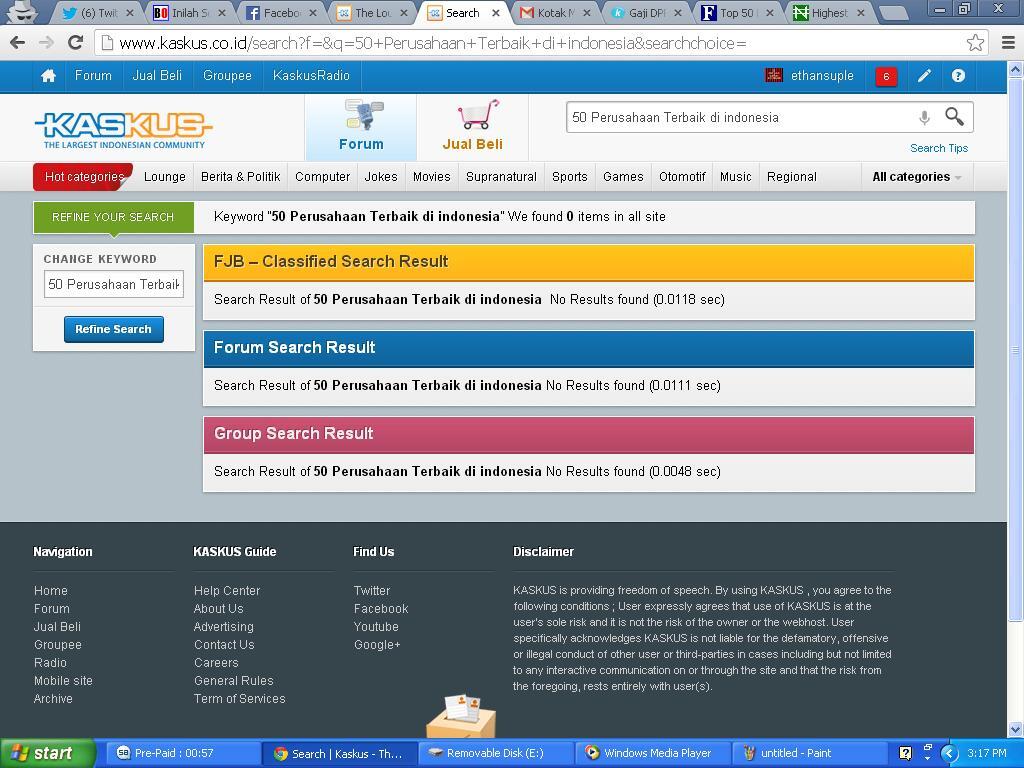Open the Music category
1024x768 pixels.
735,177
